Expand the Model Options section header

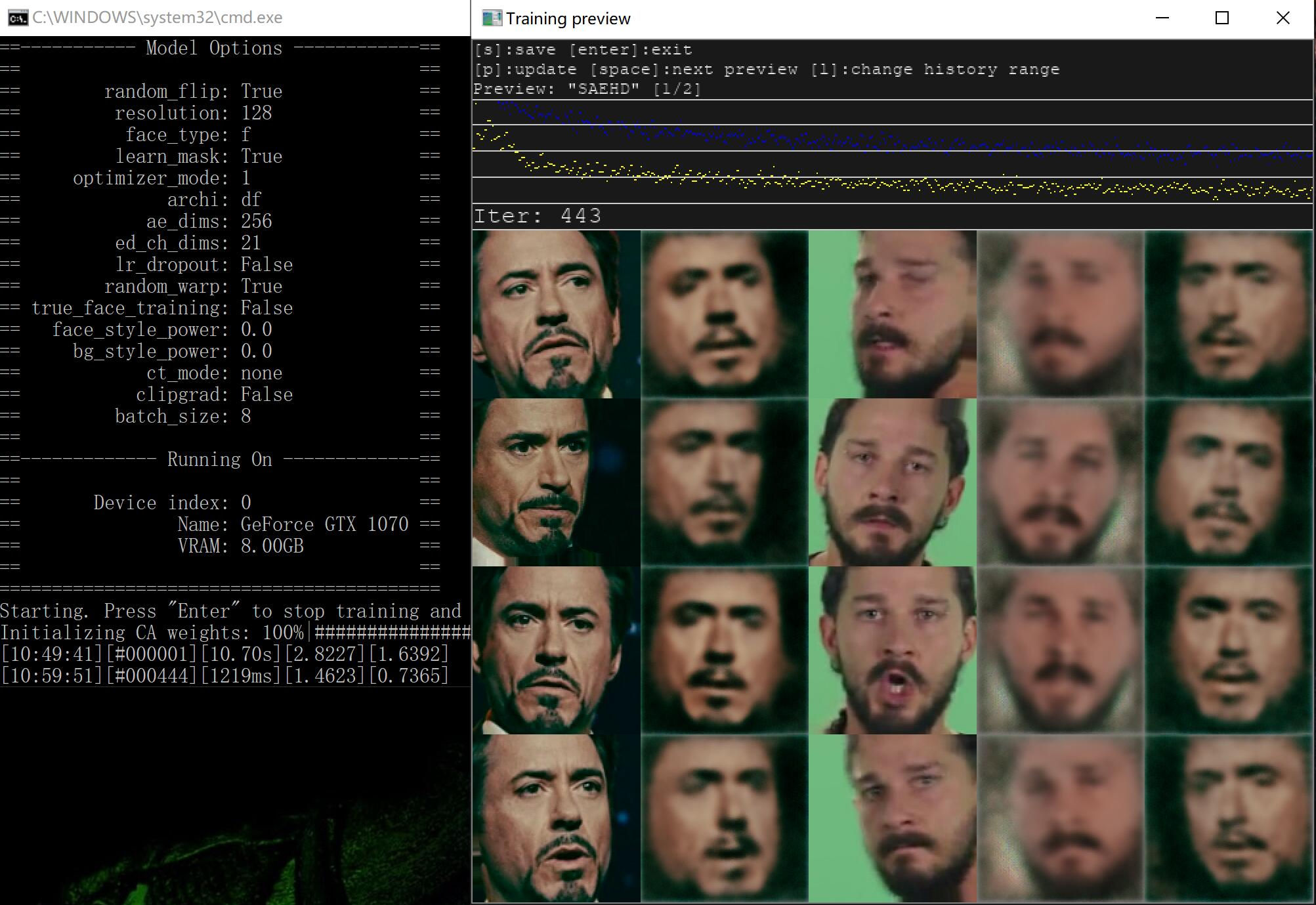[x=214, y=47]
